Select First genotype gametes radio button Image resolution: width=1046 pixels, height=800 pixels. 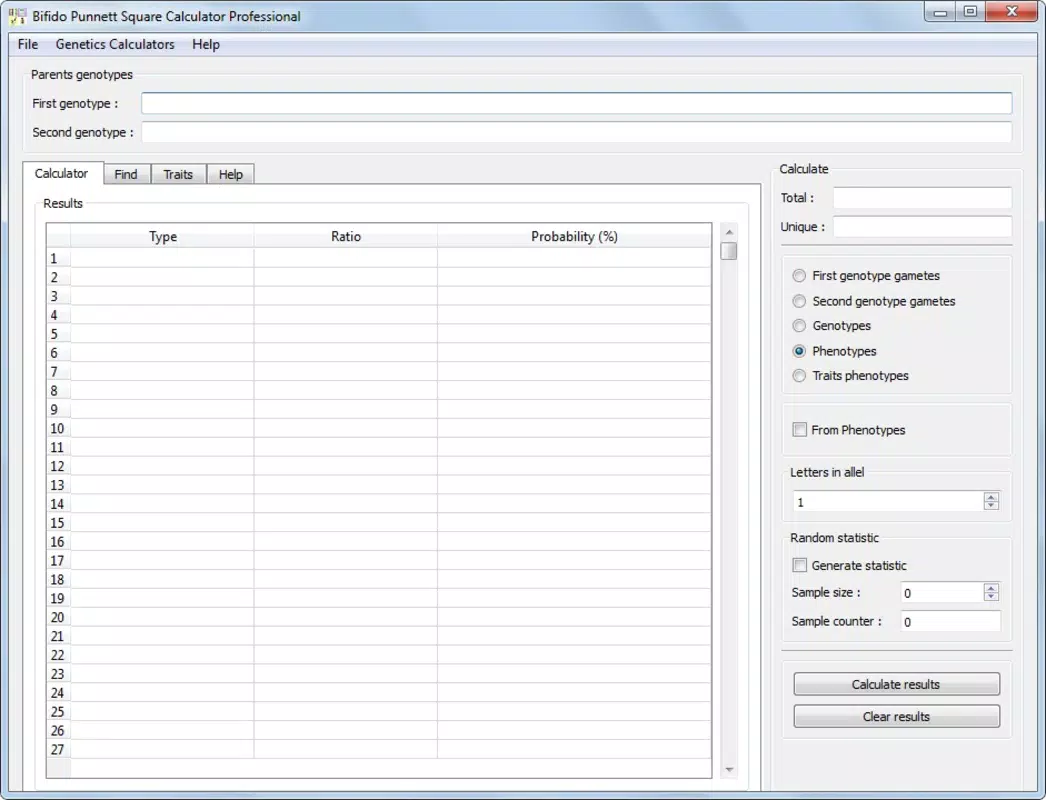(799, 276)
